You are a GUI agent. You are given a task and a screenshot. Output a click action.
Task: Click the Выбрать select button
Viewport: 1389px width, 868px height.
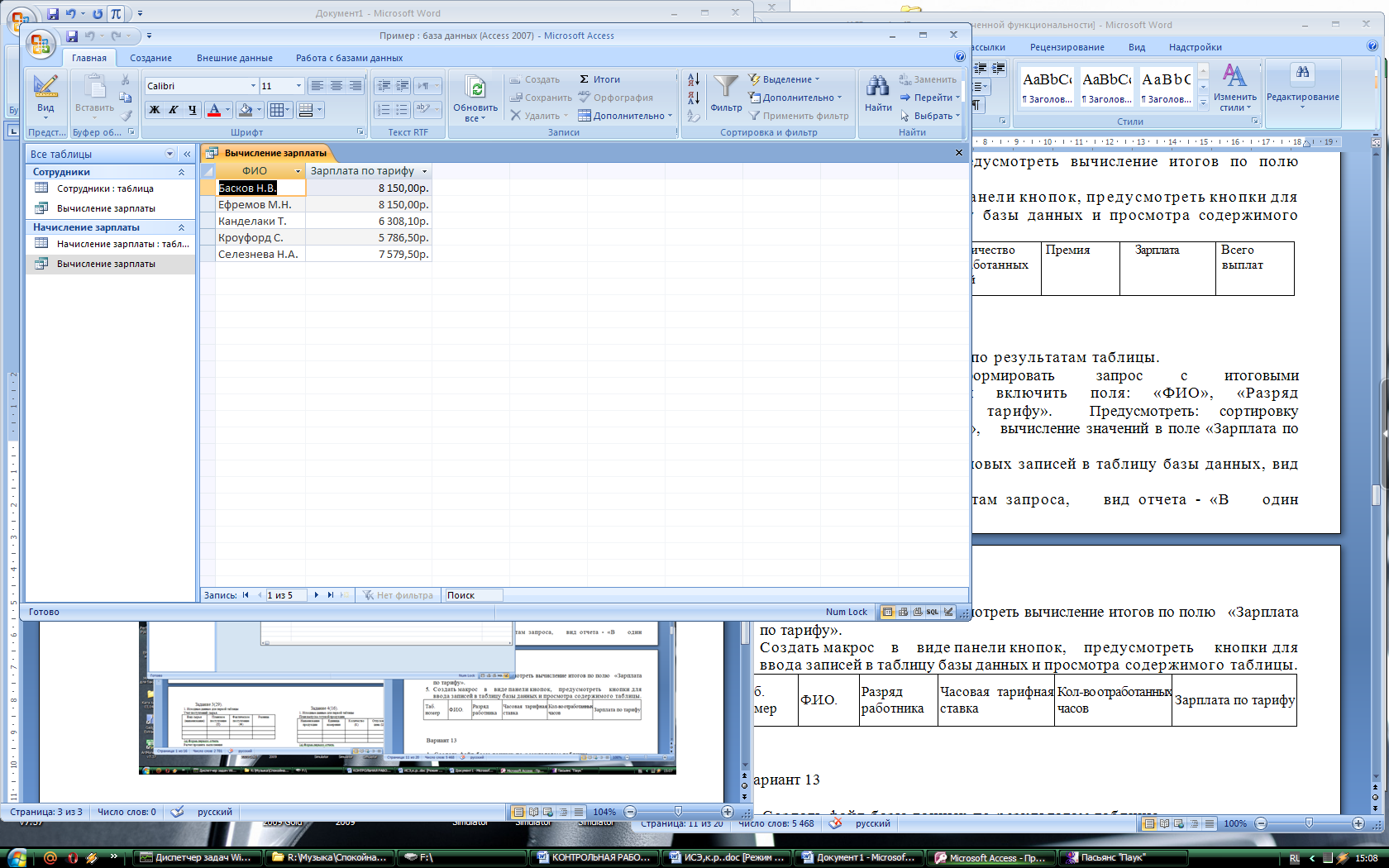click(x=930, y=116)
